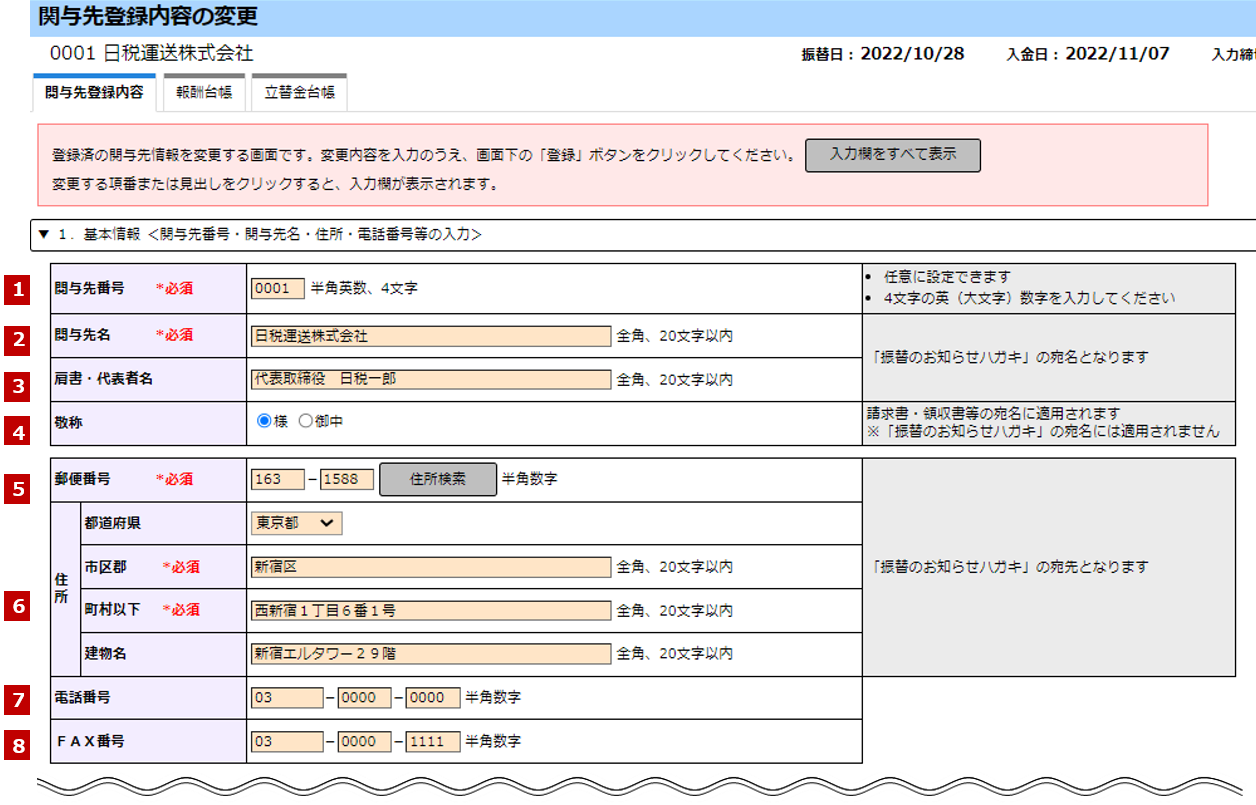This screenshot has height=805, width=1256.
Task: Click the postal code field showing 1588
Action: click(x=346, y=479)
